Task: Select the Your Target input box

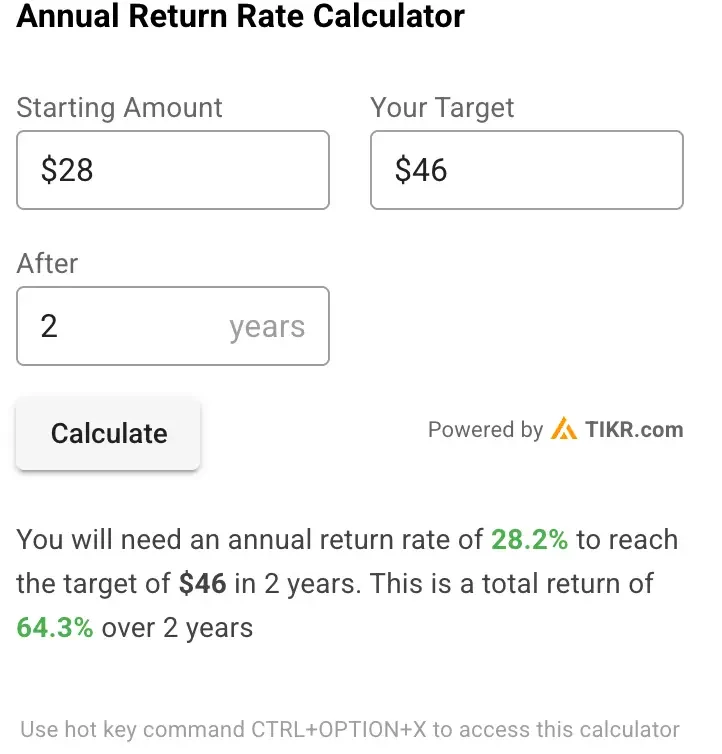Action: pos(527,170)
